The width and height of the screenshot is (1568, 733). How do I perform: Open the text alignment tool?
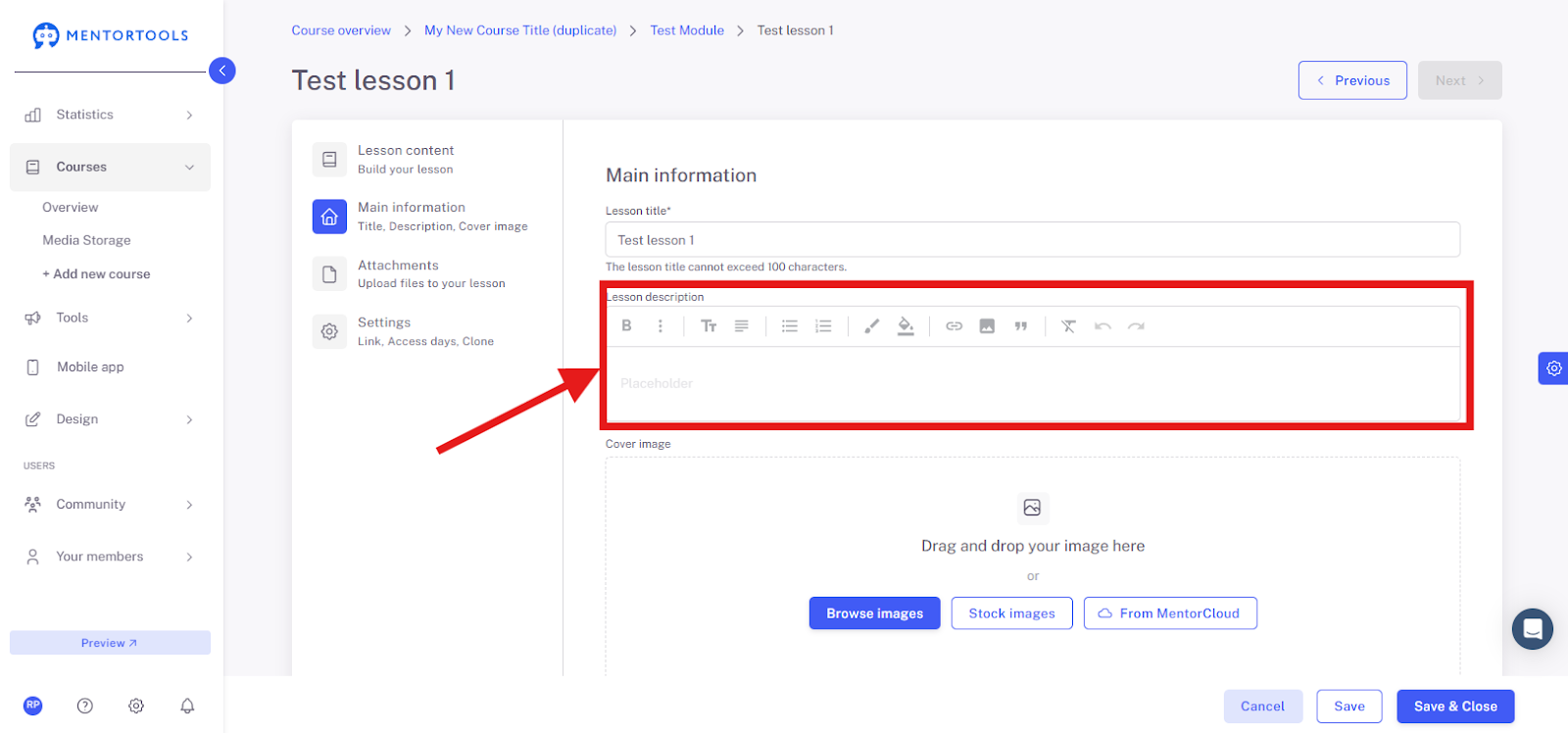(742, 326)
